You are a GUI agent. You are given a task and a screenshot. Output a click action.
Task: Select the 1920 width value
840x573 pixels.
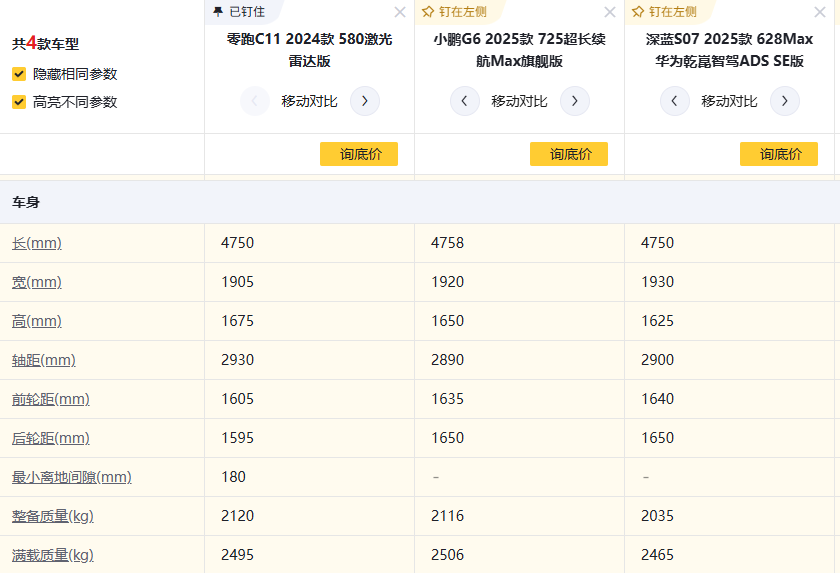pyautogui.click(x=447, y=282)
